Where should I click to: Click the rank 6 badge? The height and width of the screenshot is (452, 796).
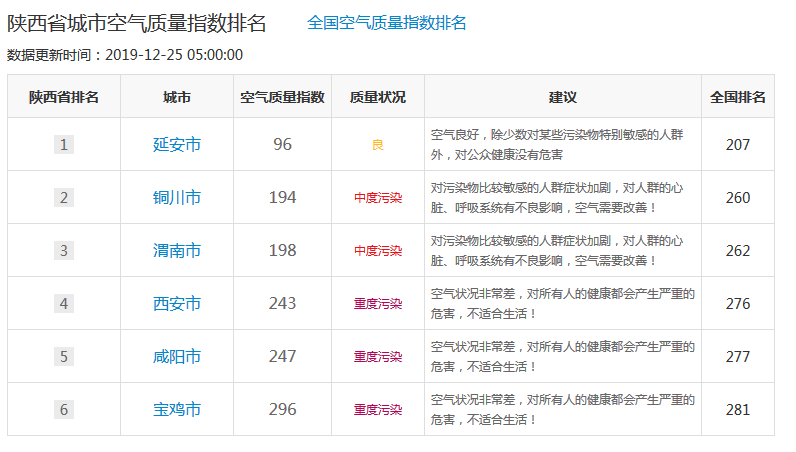[64, 410]
